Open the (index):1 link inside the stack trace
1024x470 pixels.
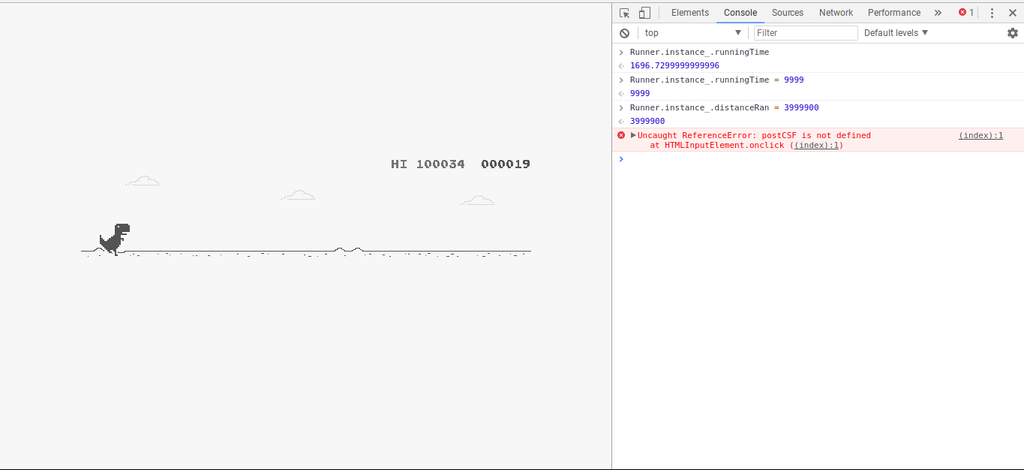(817, 146)
